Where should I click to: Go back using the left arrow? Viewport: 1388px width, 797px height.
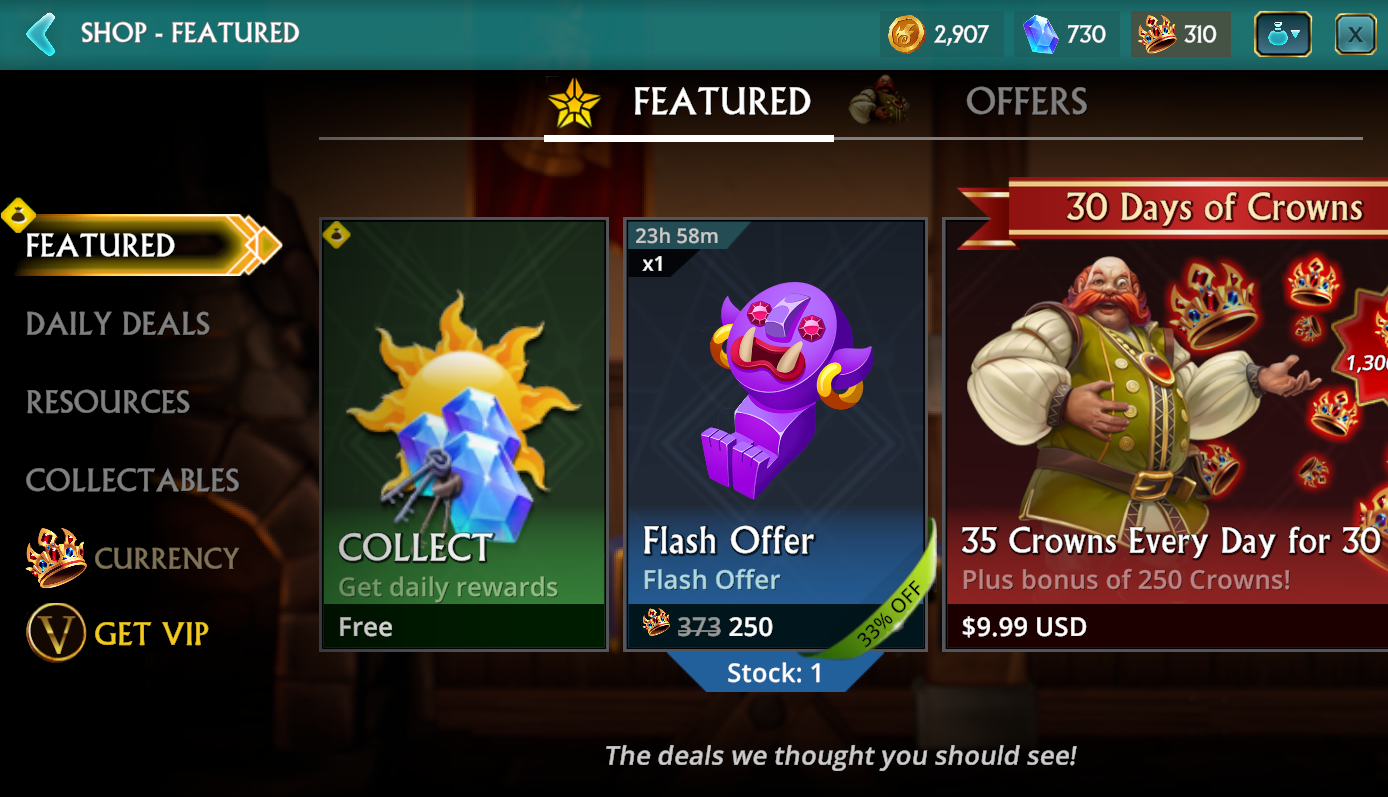point(41,33)
